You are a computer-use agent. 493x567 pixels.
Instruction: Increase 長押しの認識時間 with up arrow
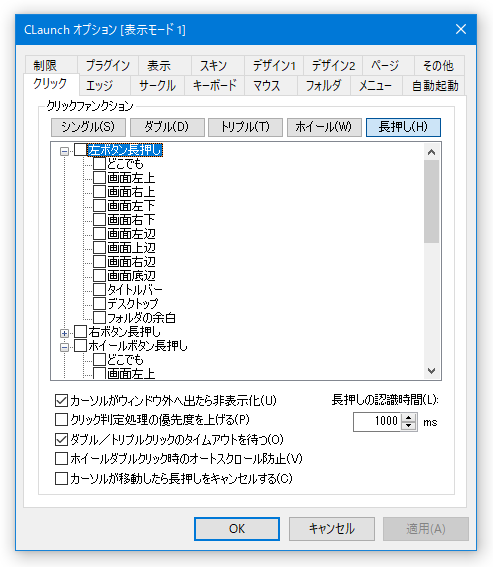(x=409, y=417)
